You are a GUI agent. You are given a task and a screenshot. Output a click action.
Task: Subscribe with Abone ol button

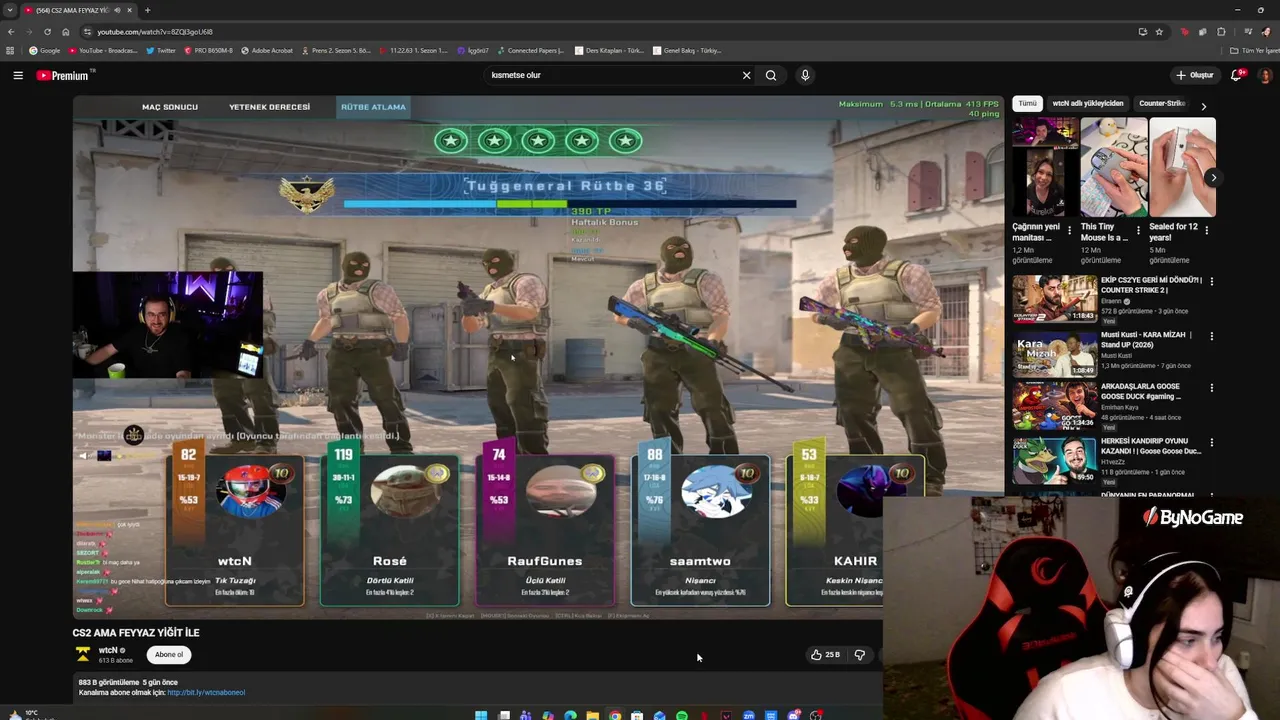pos(169,655)
